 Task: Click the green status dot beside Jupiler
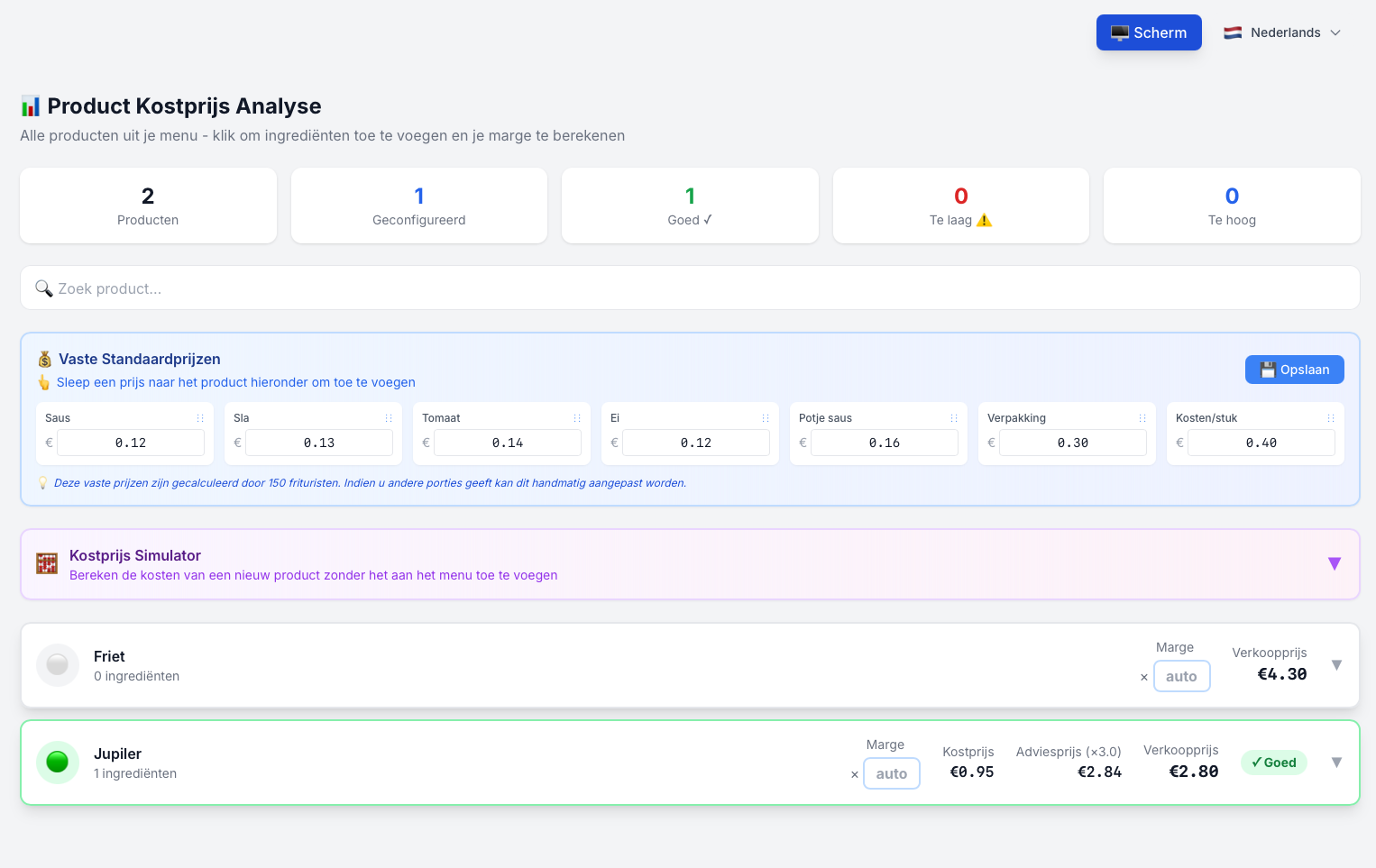coord(57,762)
